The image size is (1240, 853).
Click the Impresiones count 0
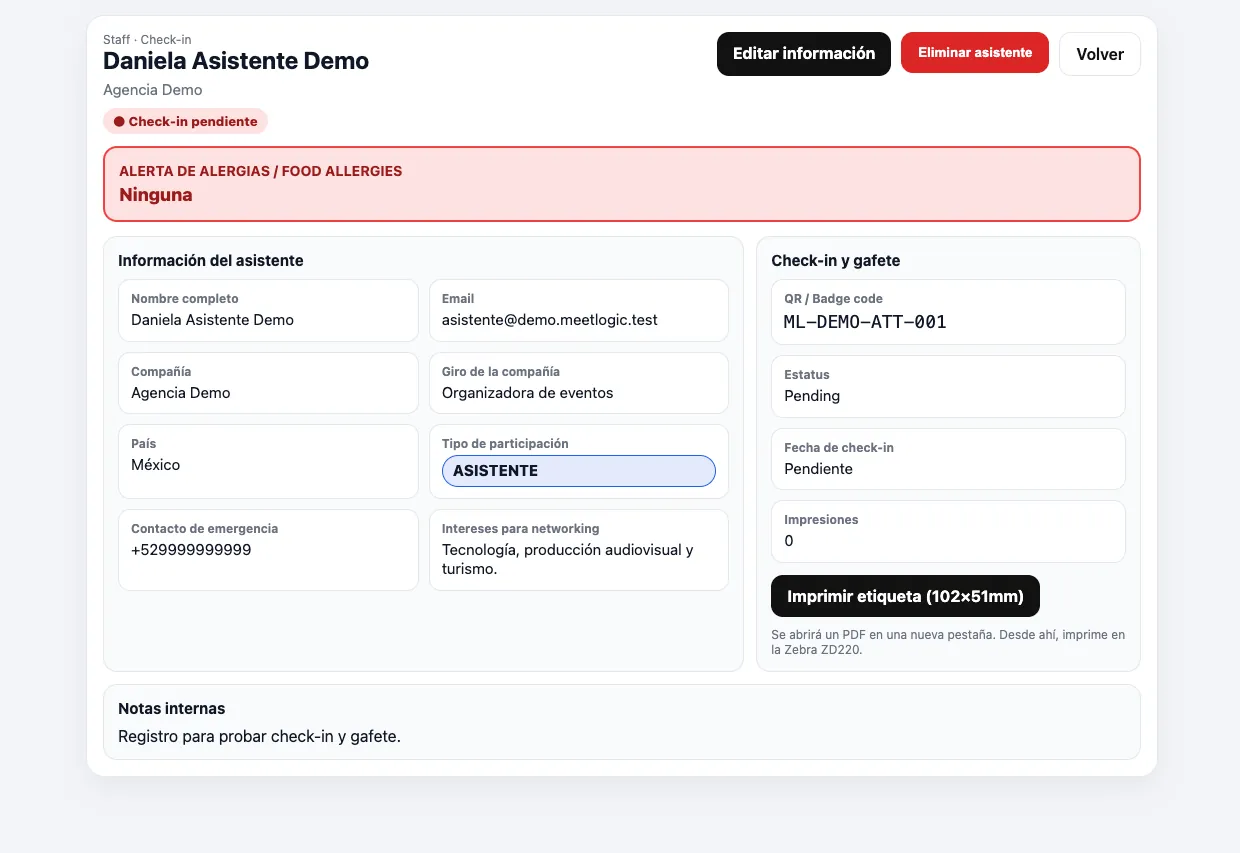(x=789, y=541)
